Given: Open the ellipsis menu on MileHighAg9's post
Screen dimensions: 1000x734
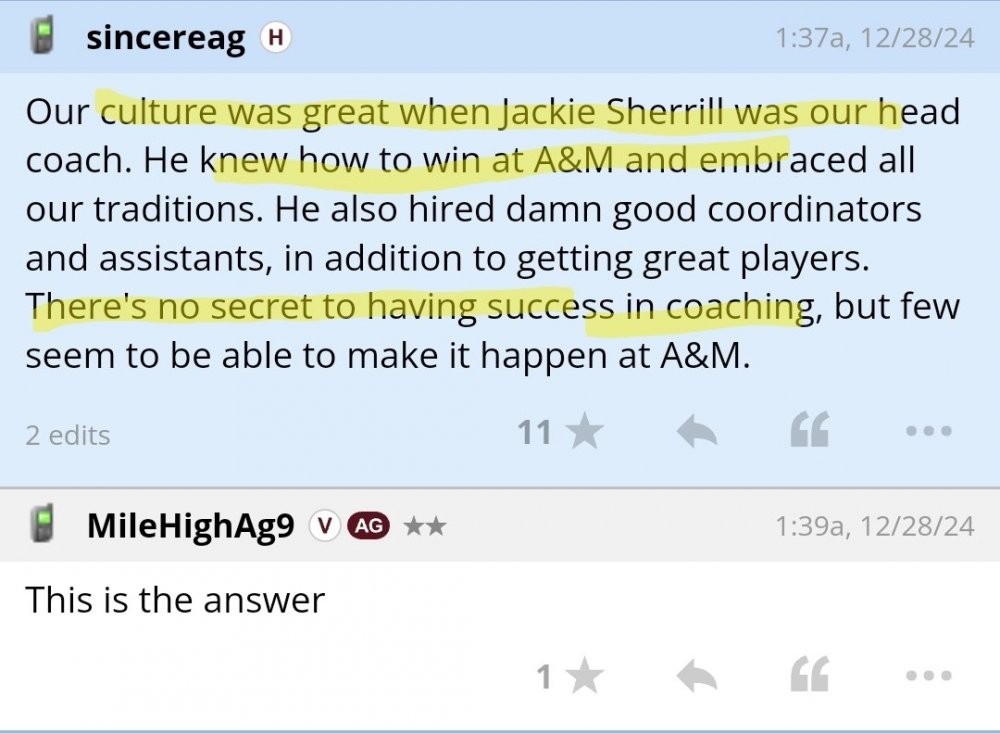Looking at the screenshot, I should click(x=928, y=675).
